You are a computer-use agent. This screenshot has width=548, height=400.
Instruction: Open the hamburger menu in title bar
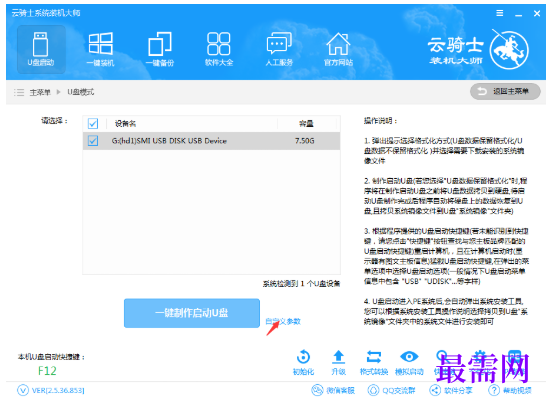pyautogui.click(x=500, y=13)
